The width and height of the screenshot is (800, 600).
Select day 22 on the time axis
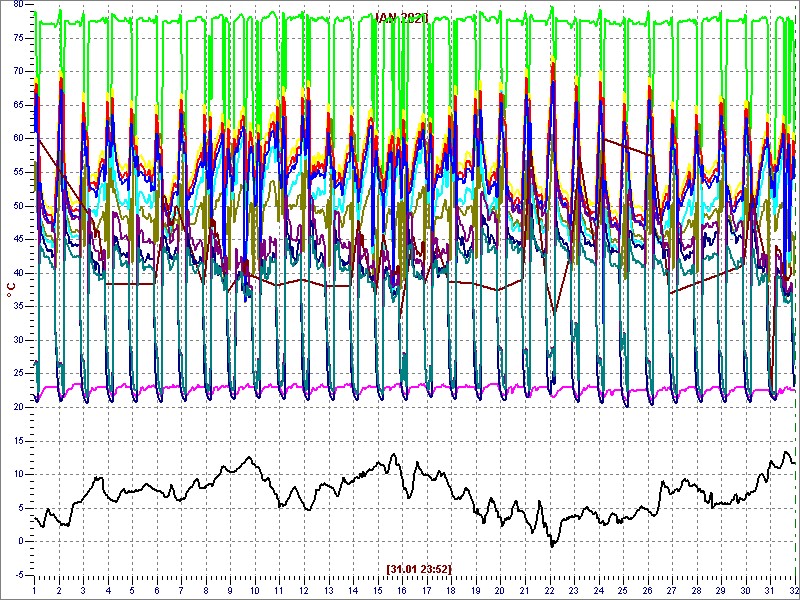click(x=549, y=592)
